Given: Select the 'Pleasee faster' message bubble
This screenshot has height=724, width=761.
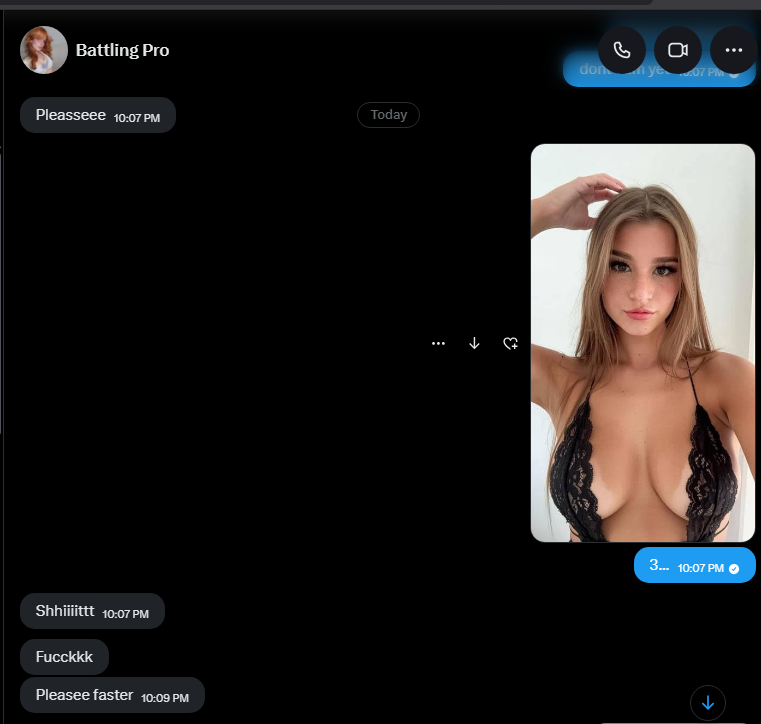Looking at the screenshot, I should [112, 695].
